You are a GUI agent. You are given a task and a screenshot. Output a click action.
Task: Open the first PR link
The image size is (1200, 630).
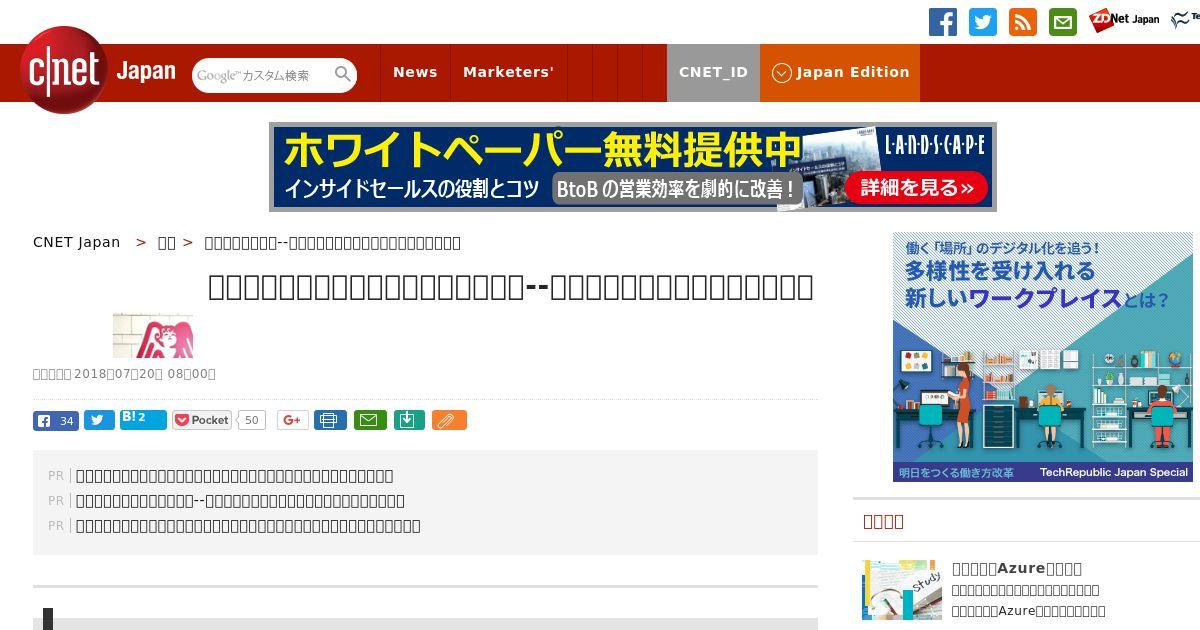[x=234, y=476]
